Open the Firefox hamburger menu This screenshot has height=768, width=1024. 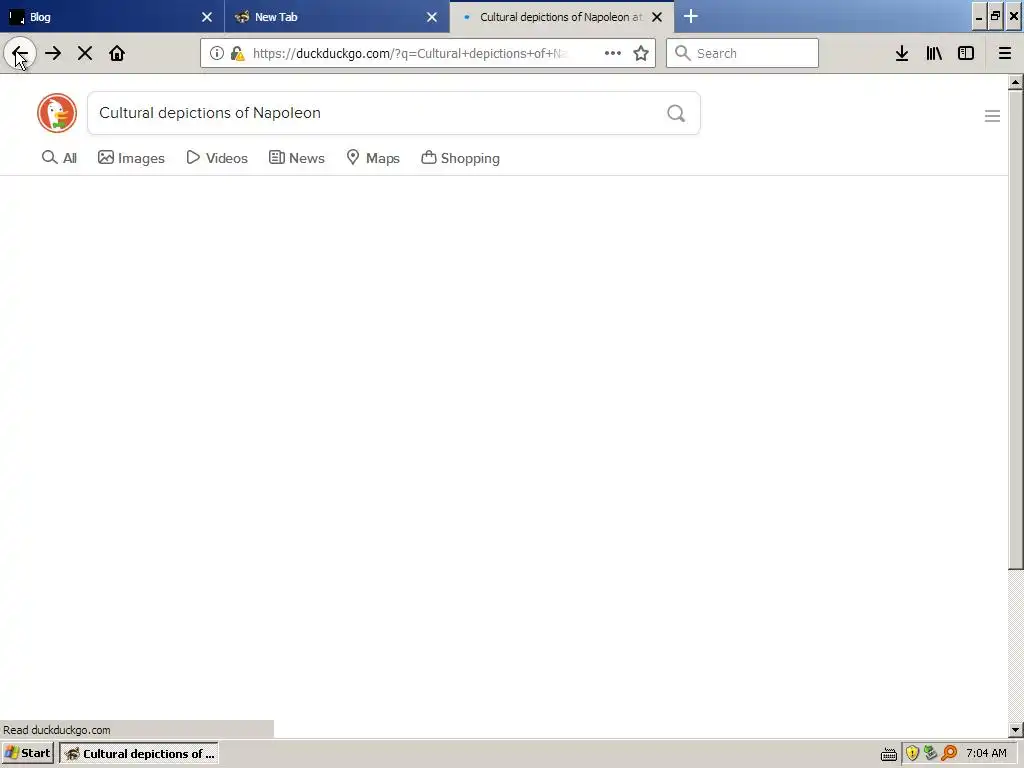point(1005,54)
